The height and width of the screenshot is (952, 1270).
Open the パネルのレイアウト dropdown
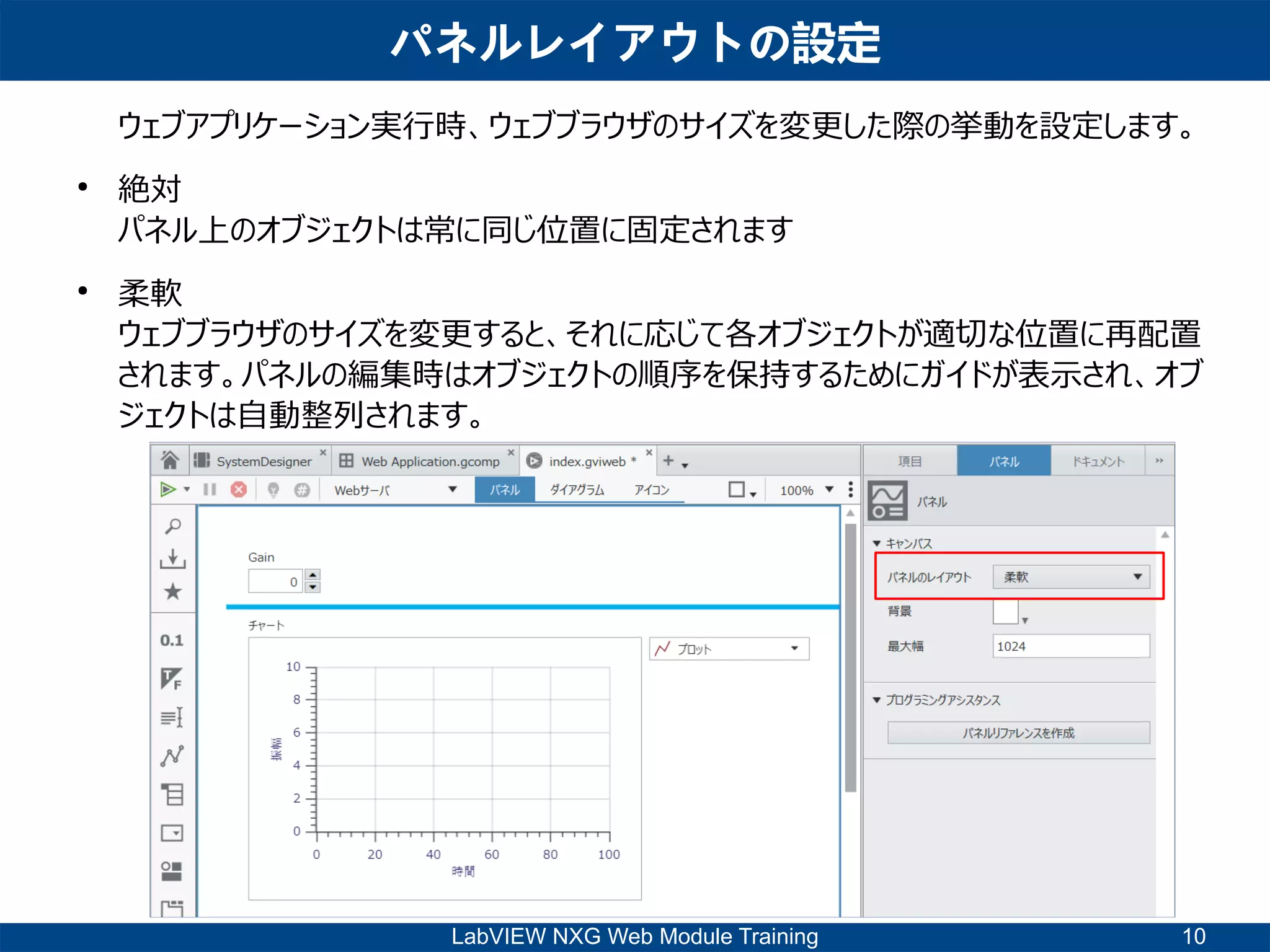[x=1071, y=577]
